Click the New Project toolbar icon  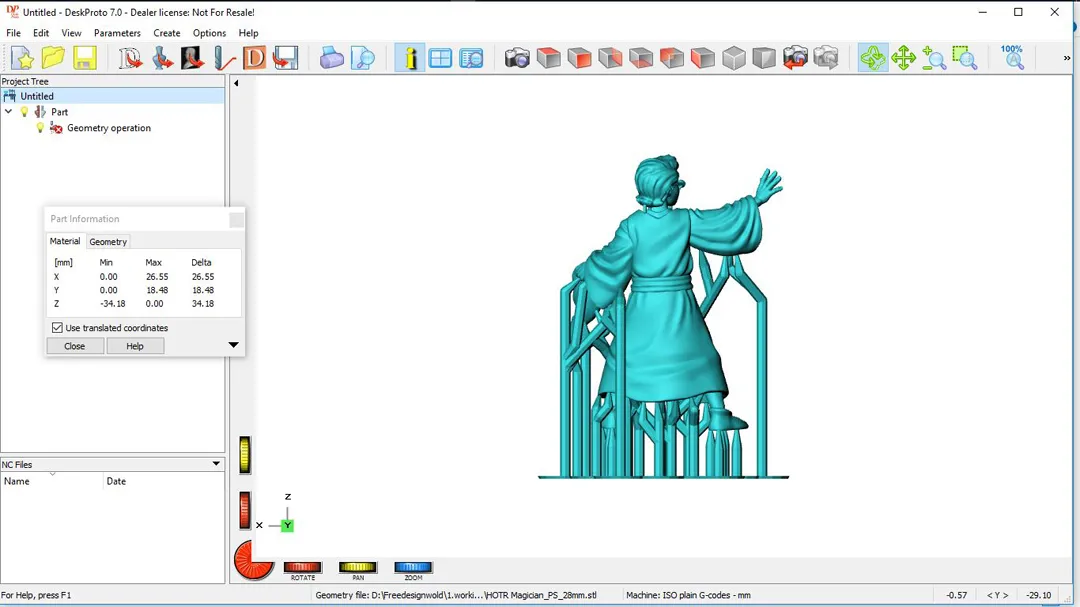(22, 58)
